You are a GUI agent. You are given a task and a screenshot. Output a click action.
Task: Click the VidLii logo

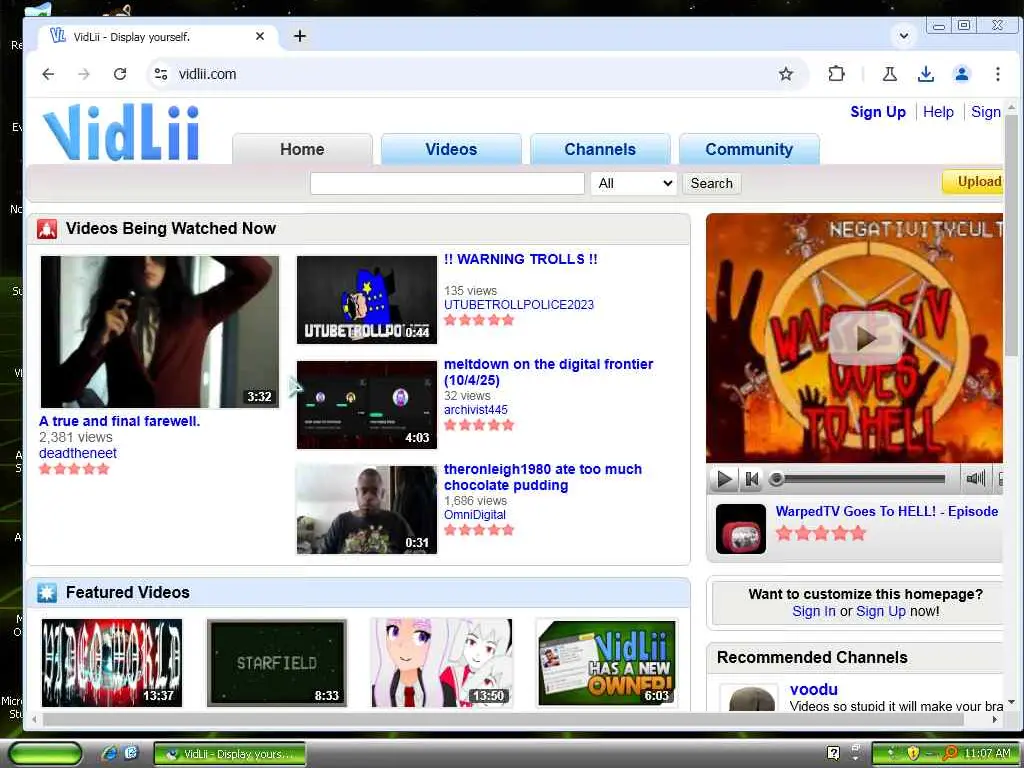point(121,132)
